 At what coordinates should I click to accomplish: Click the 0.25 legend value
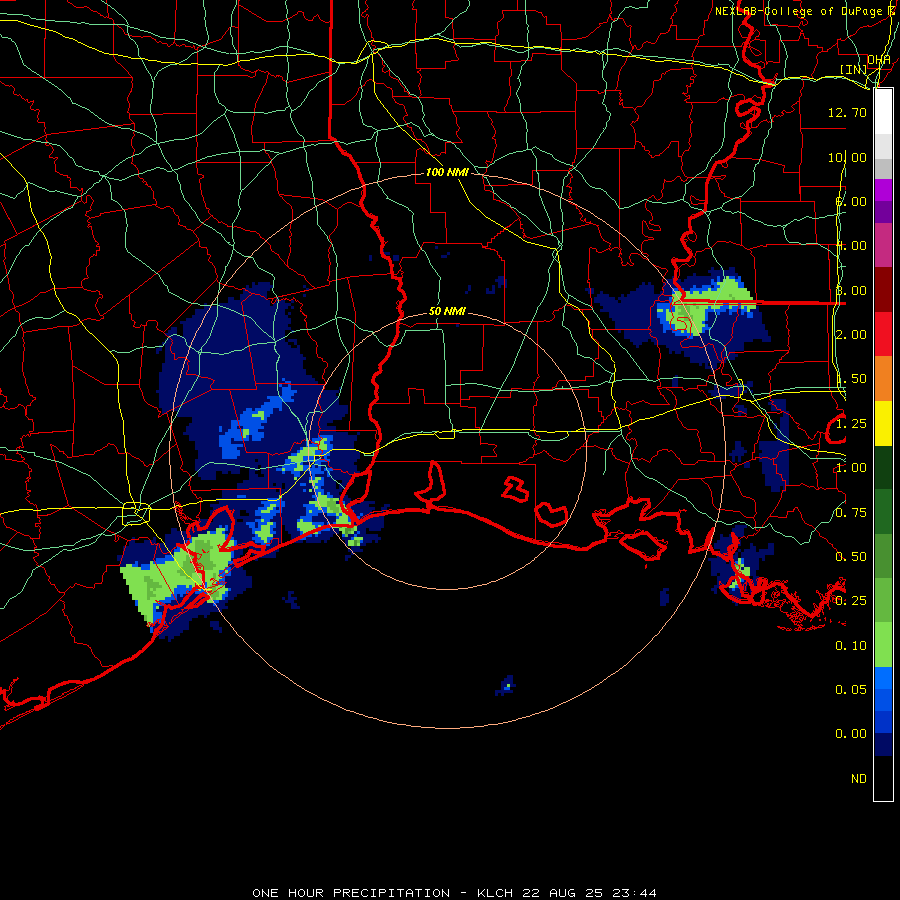[x=851, y=601]
